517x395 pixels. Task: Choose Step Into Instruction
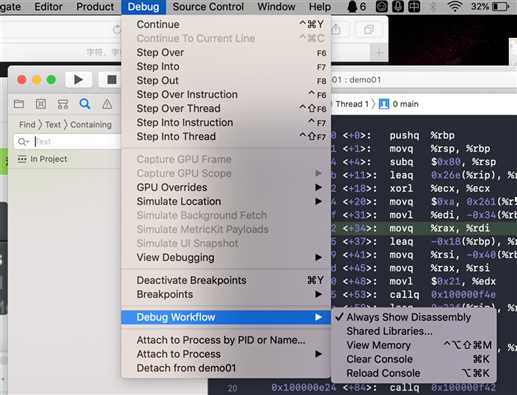(226, 122)
